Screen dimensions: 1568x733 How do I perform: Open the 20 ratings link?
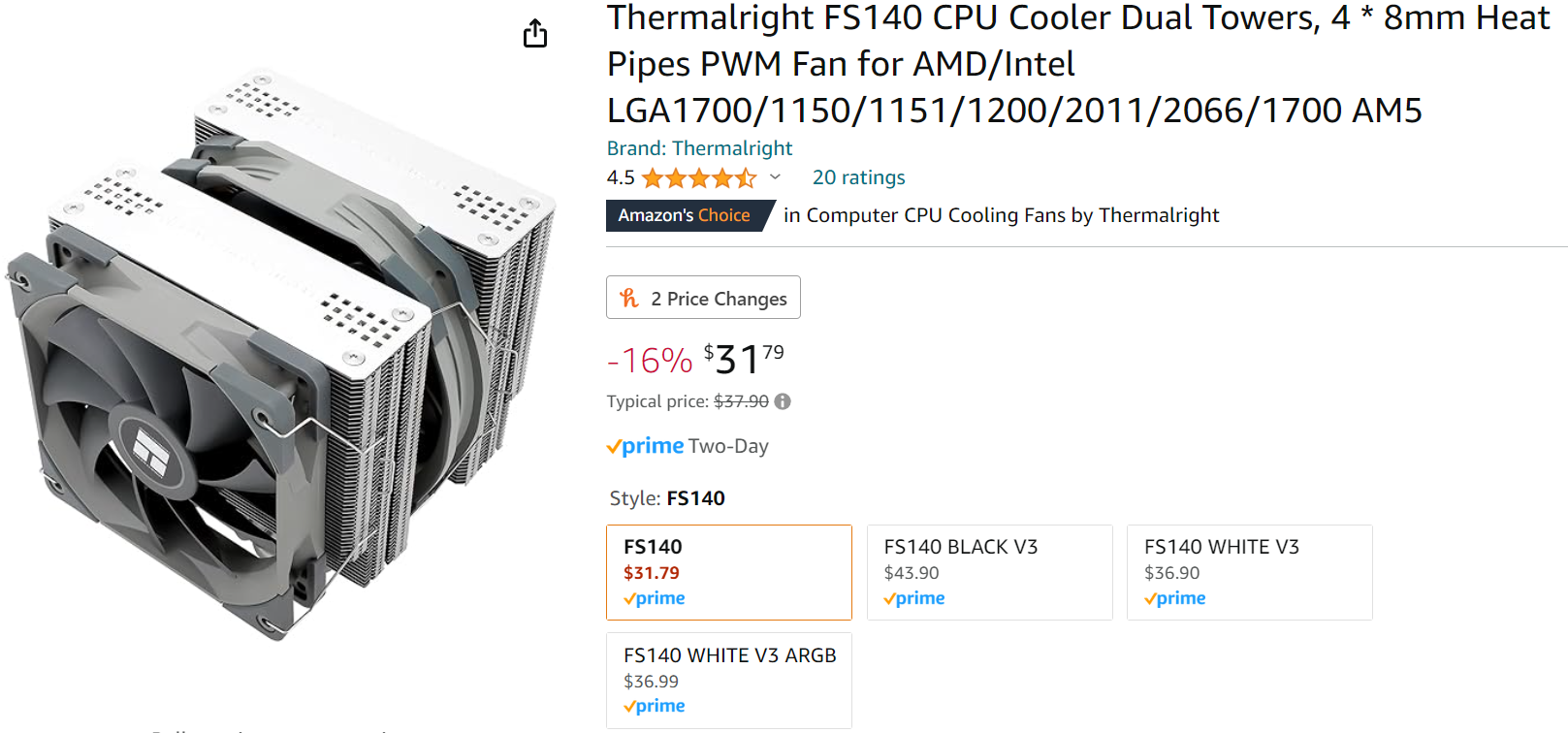click(x=858, y=177)
